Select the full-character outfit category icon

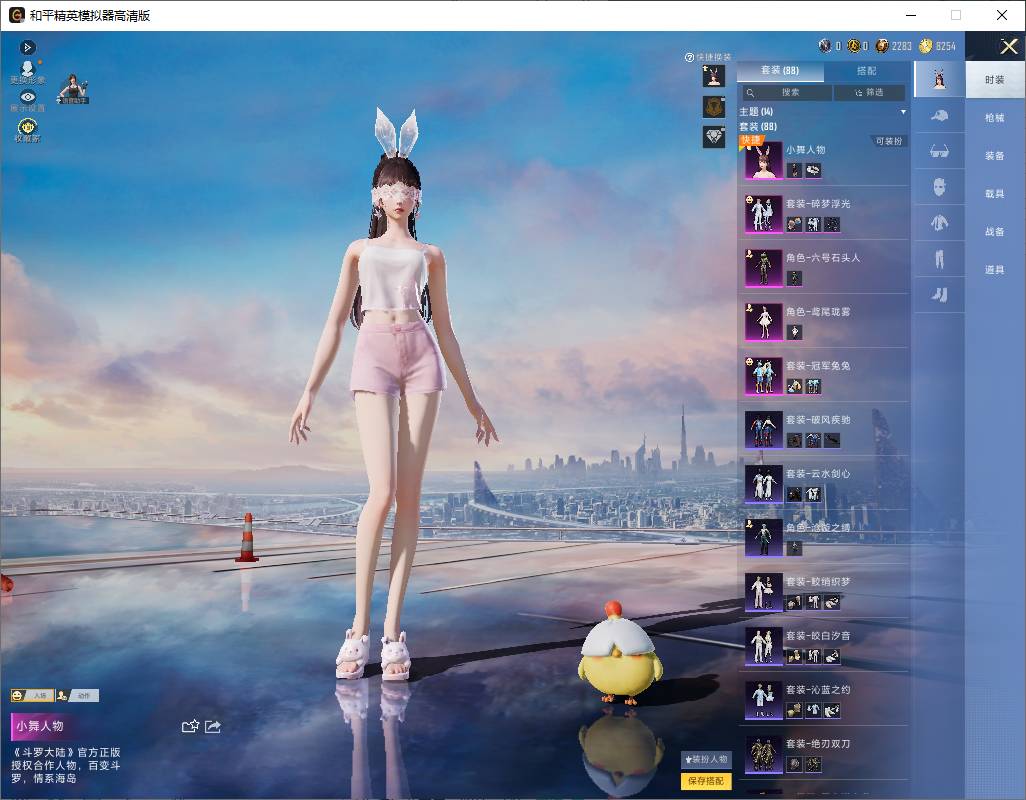click(940, 79)
